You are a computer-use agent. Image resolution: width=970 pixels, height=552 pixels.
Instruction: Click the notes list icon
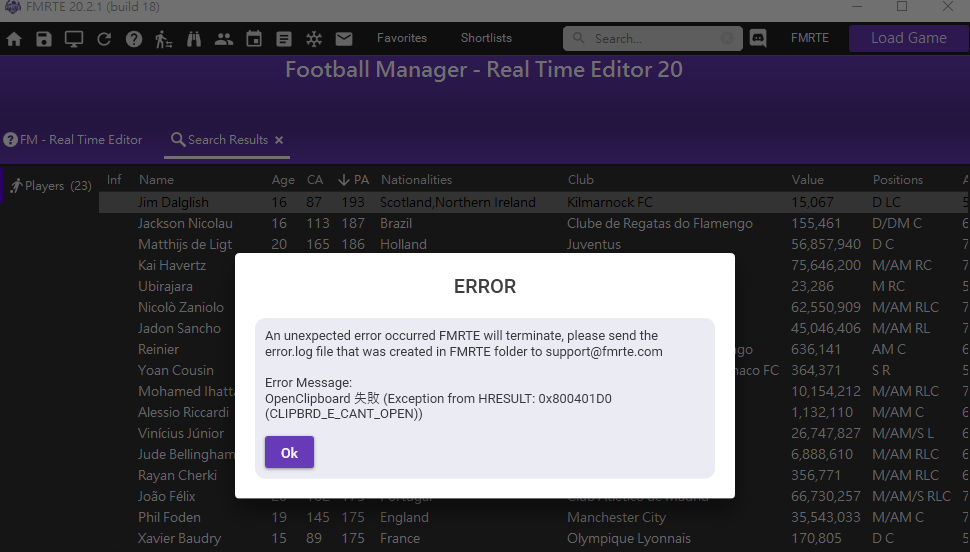pyautogui.click(x=284, y=40)
